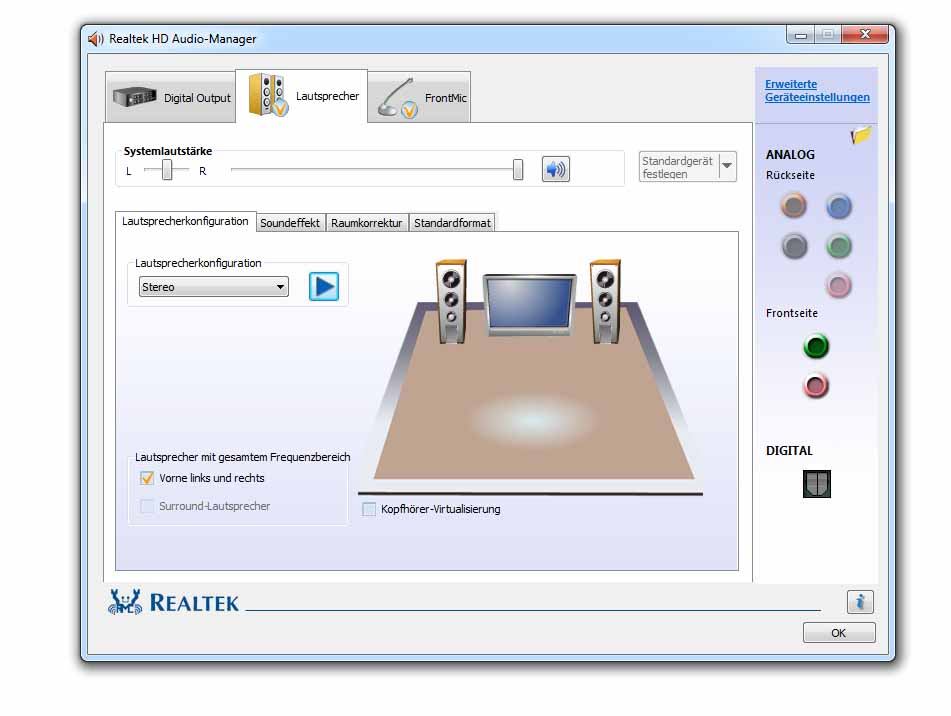Mute system volume with speaker button
Screen dimensions: 951x716
coord(555,169)
